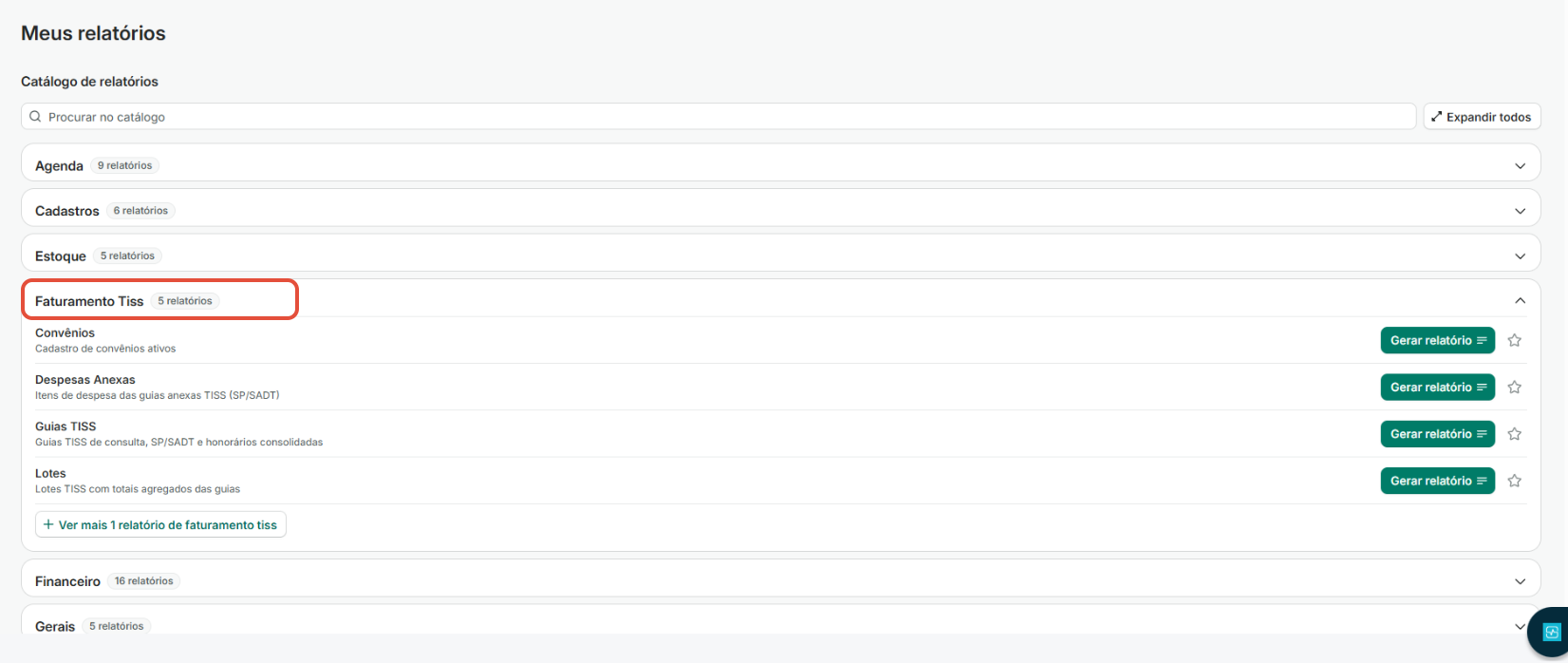
Task: Focus the Procurar no catálogo search field
Action: [x=719, y=117]
